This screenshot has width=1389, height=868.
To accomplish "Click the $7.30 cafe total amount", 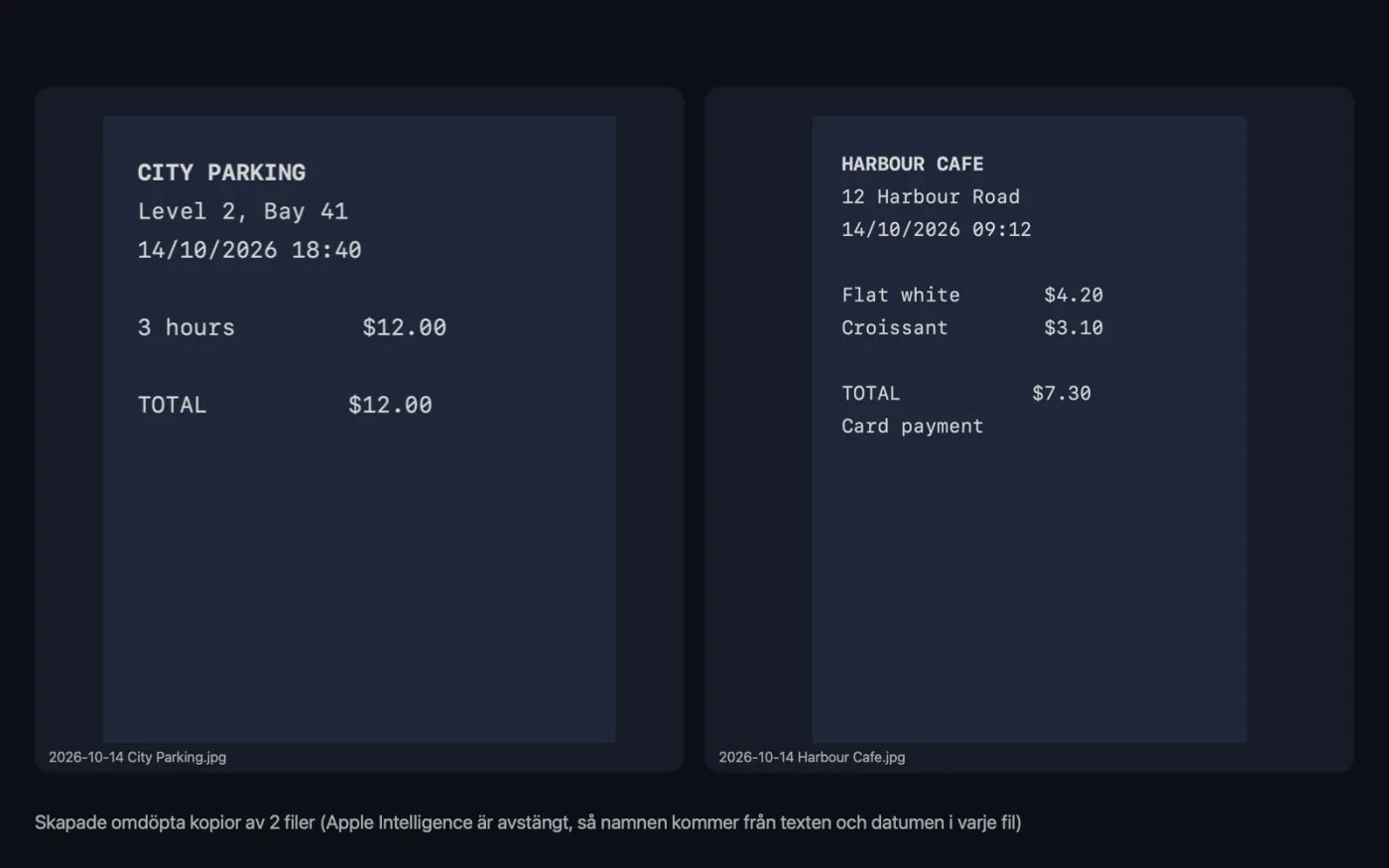I will [x=1062, y=393].
